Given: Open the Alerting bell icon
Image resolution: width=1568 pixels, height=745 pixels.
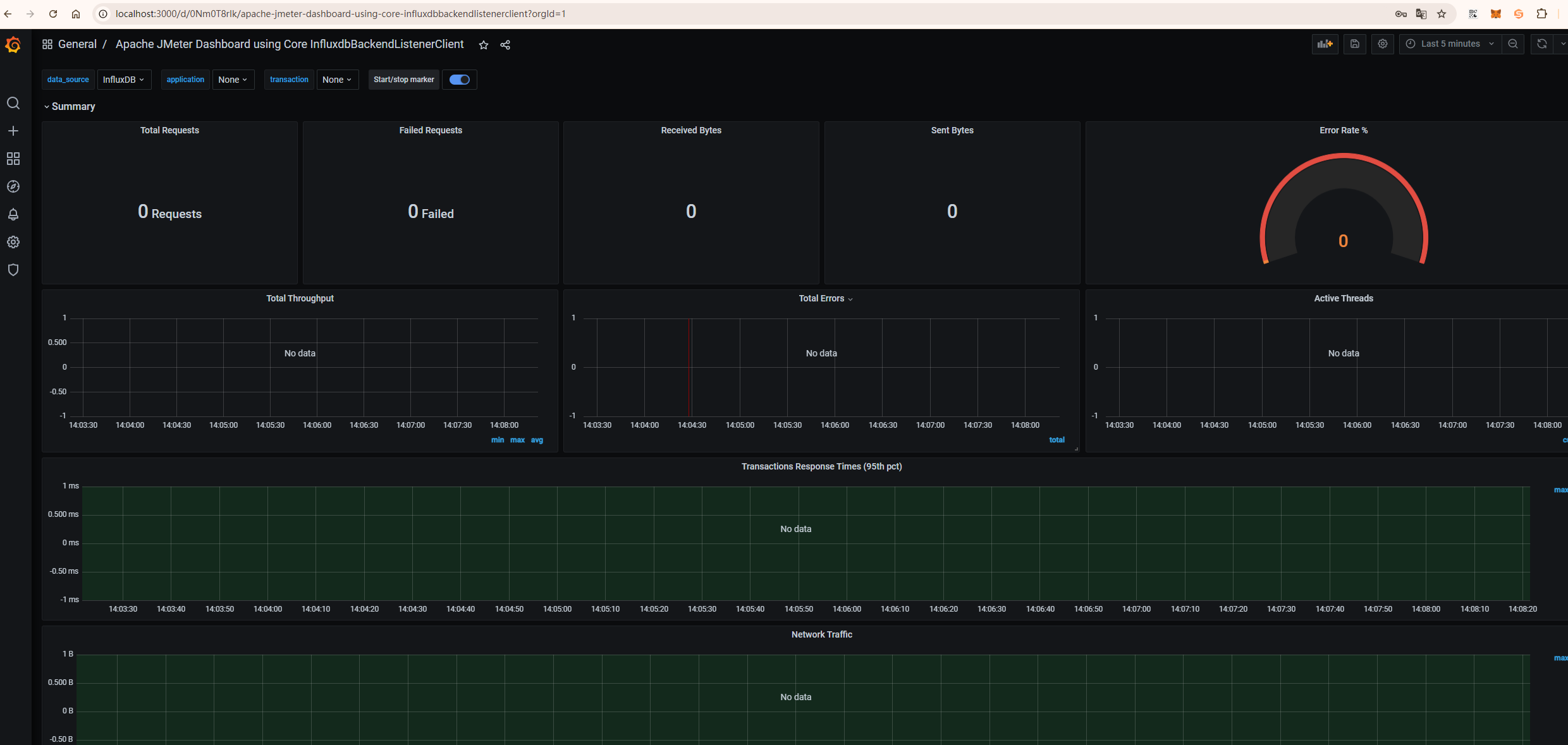Looking at the screenshot, I should point(13,214).
